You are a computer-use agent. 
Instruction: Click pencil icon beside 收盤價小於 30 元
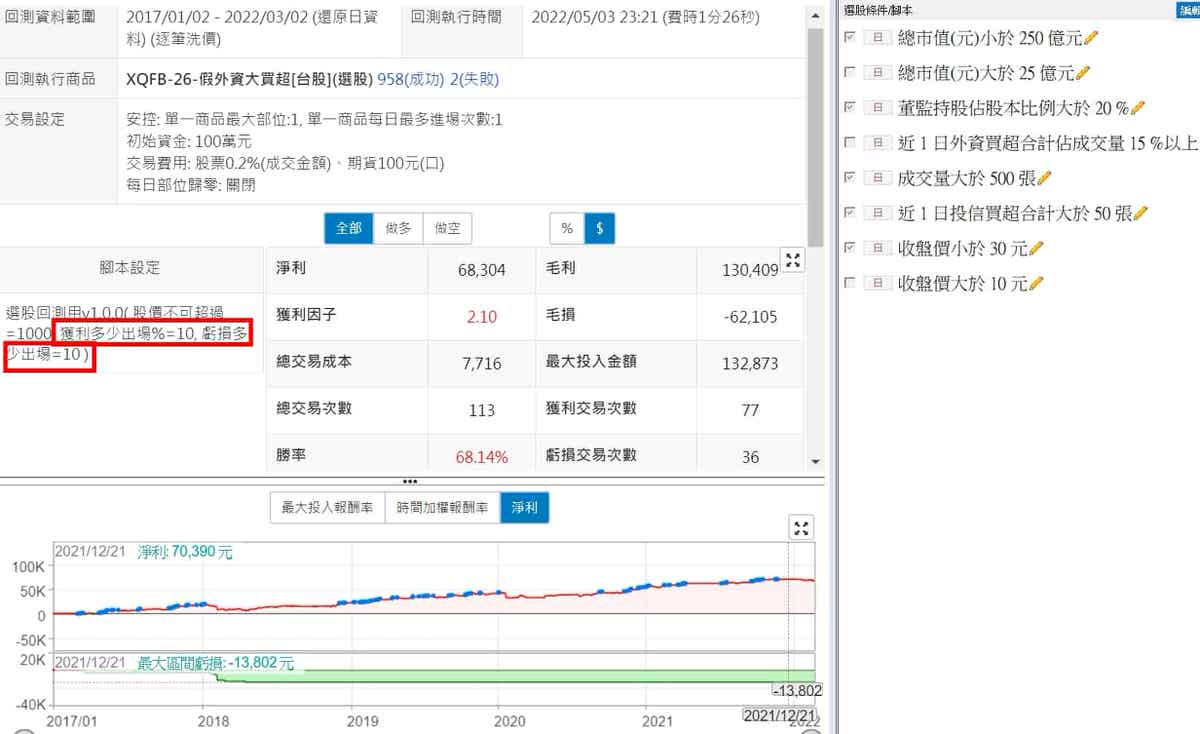point(1036,248)
